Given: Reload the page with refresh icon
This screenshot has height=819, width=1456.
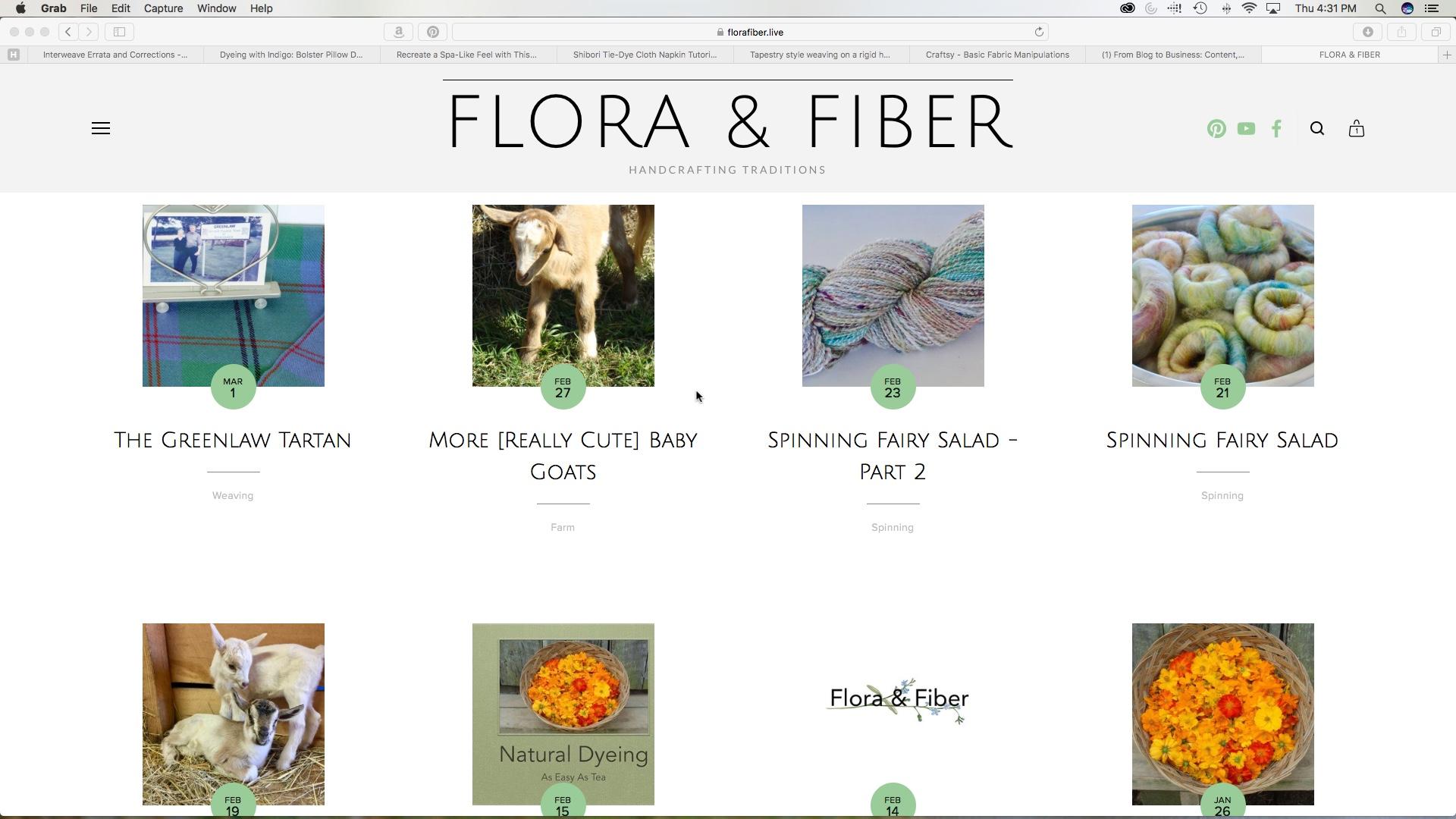Looking at the screenshot, I should click(x=1039, y=32).
